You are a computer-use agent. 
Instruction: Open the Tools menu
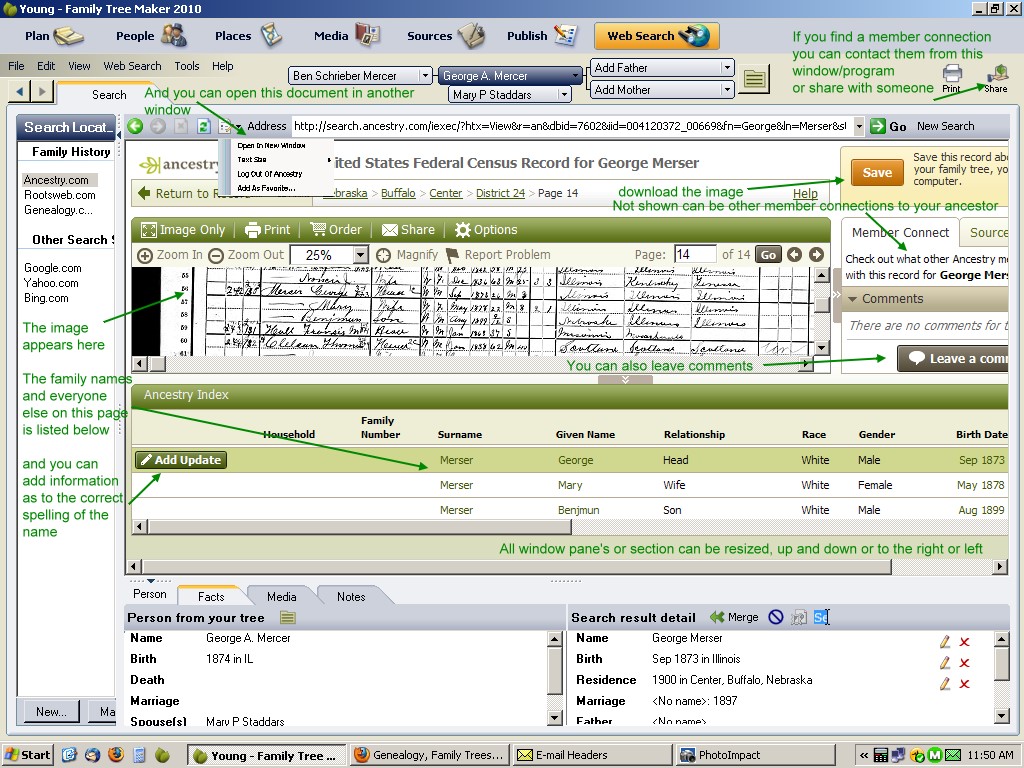pyautogui.click(x=187, y=66)
